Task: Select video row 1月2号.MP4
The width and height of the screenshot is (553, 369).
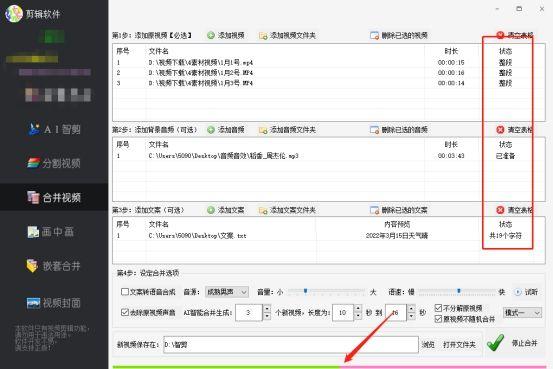Action: [x=329, y=73]
